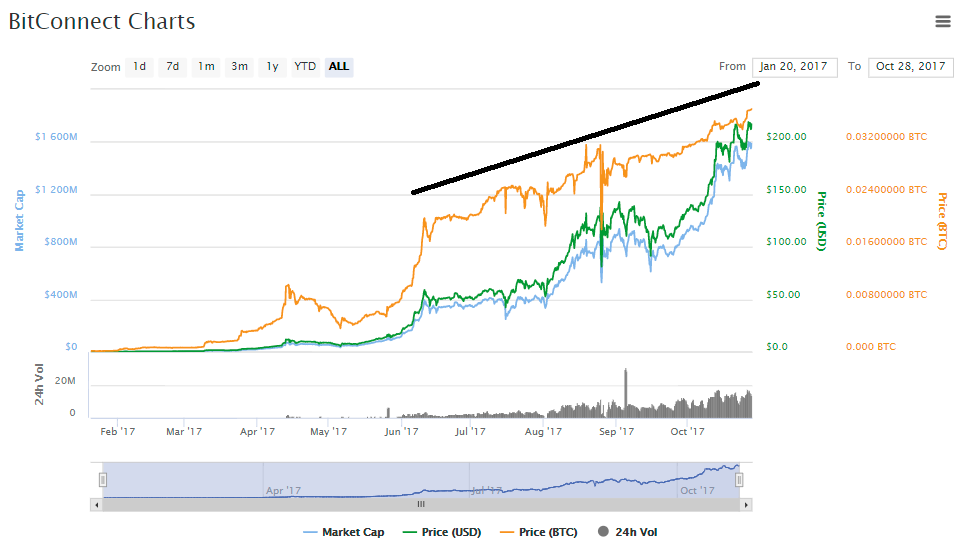970x549 pixels.
Task: Click the navigator scrollbar thumb grip
Action: (x=421, y=505)
